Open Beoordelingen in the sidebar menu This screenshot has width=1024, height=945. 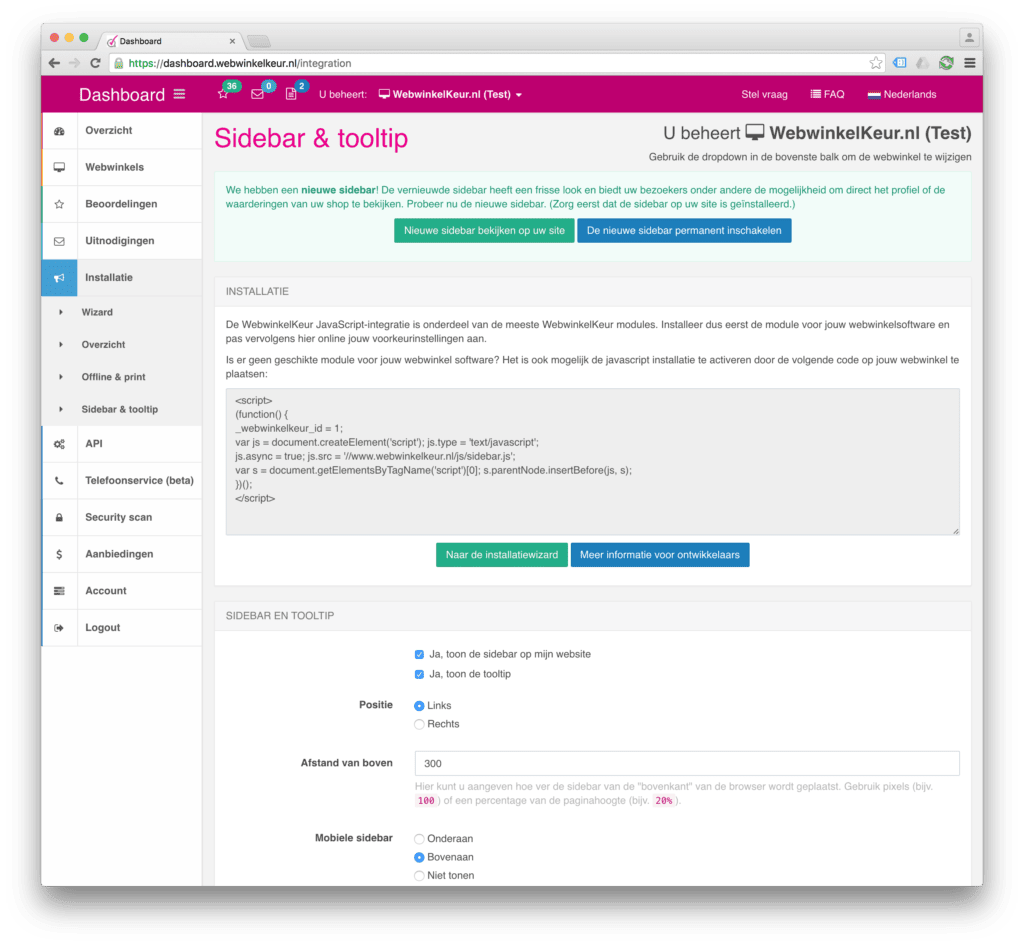[121, 204]
